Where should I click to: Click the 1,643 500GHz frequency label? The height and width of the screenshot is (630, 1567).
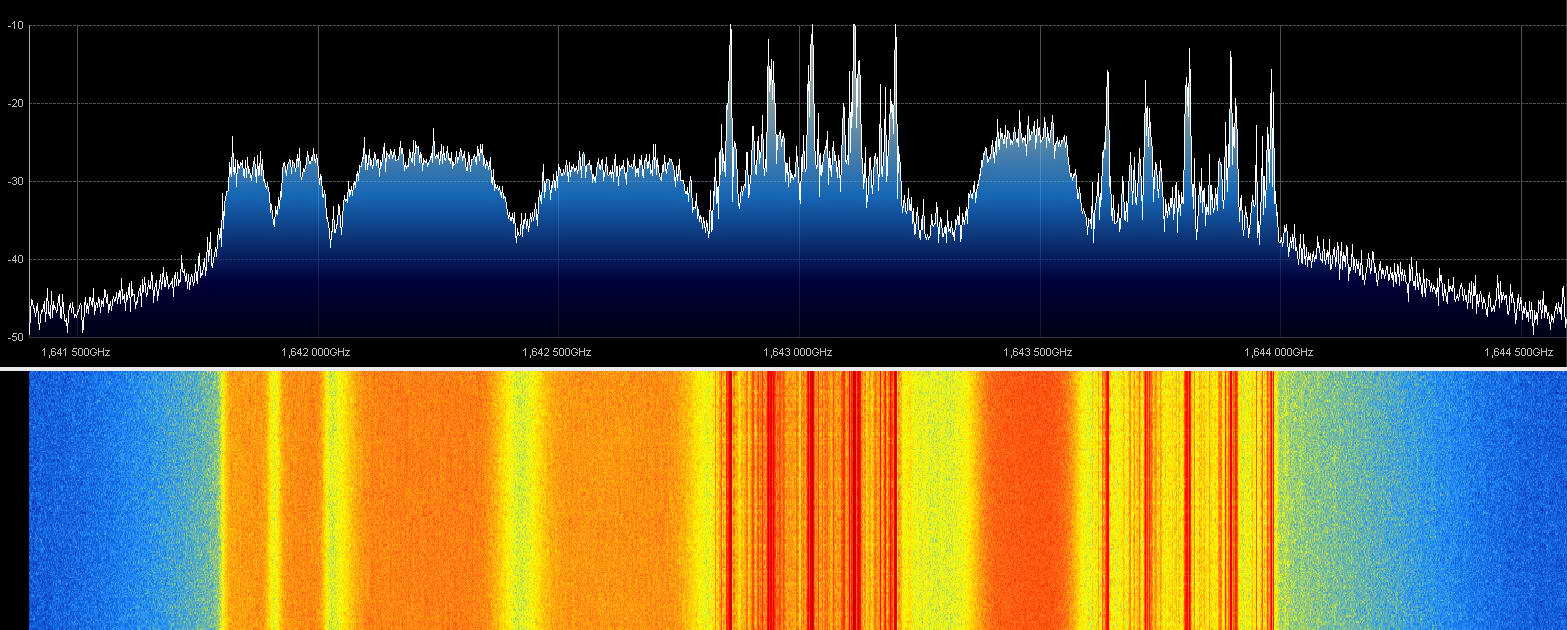coord(1038,352)
